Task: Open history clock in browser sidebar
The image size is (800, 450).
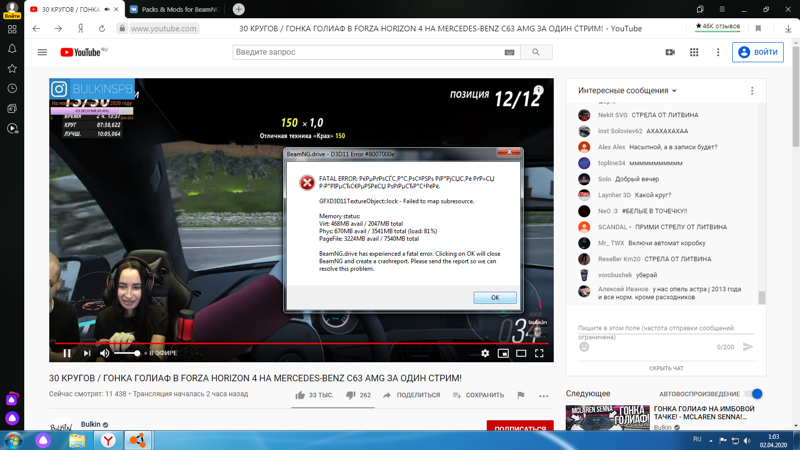Action: point(12,88)
